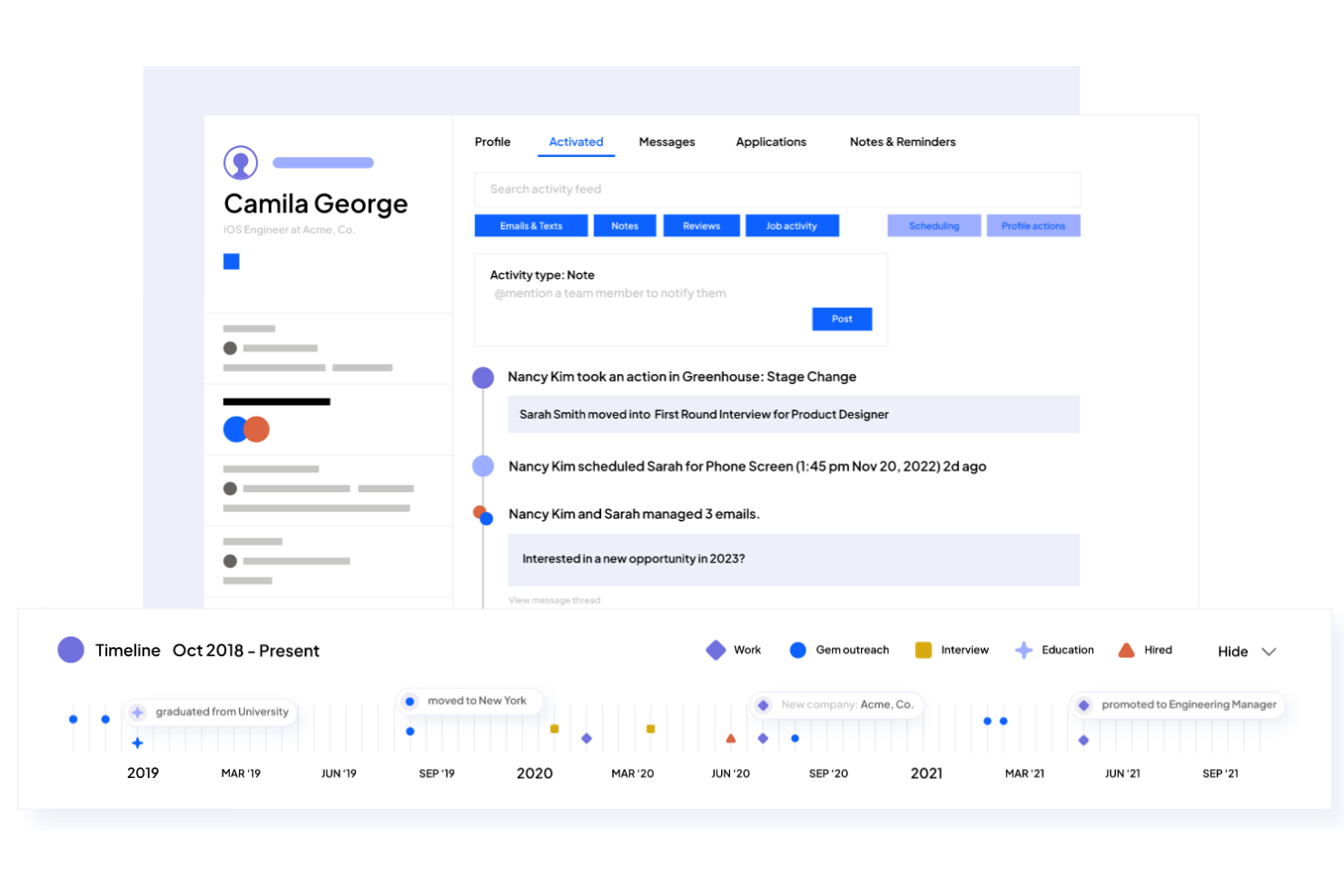1344x896 pixels.
Task: Click the yellow Interview marker above MAR '20
Action: (x=650, y=729)
